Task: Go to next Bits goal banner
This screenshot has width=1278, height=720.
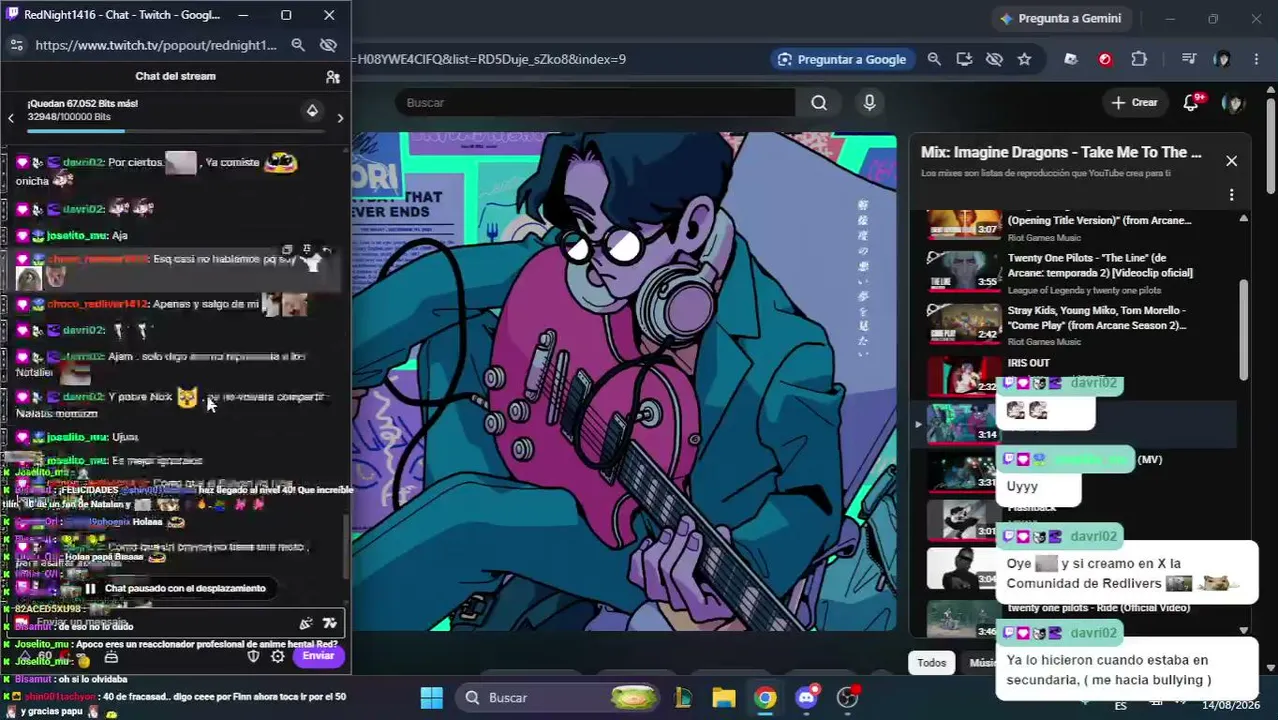Action: tap(340, 118)
